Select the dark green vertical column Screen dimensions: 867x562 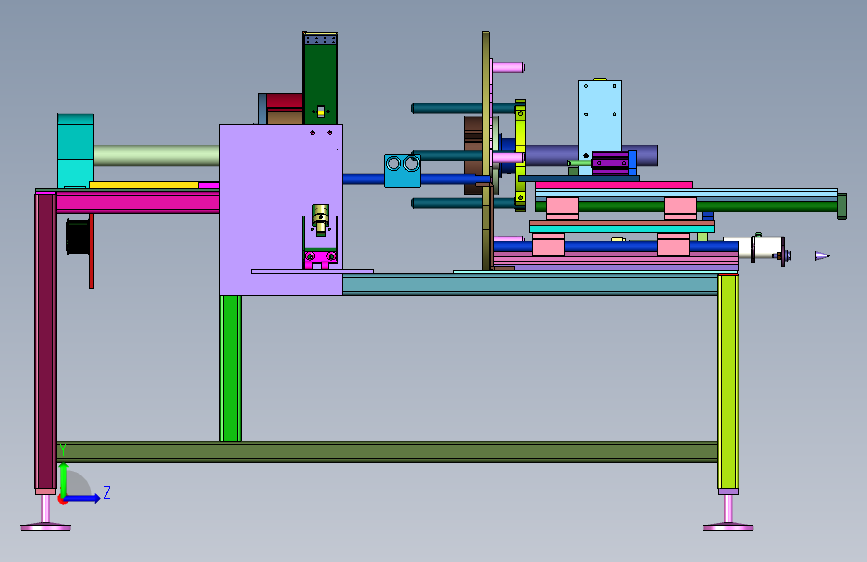pos(320,78)
